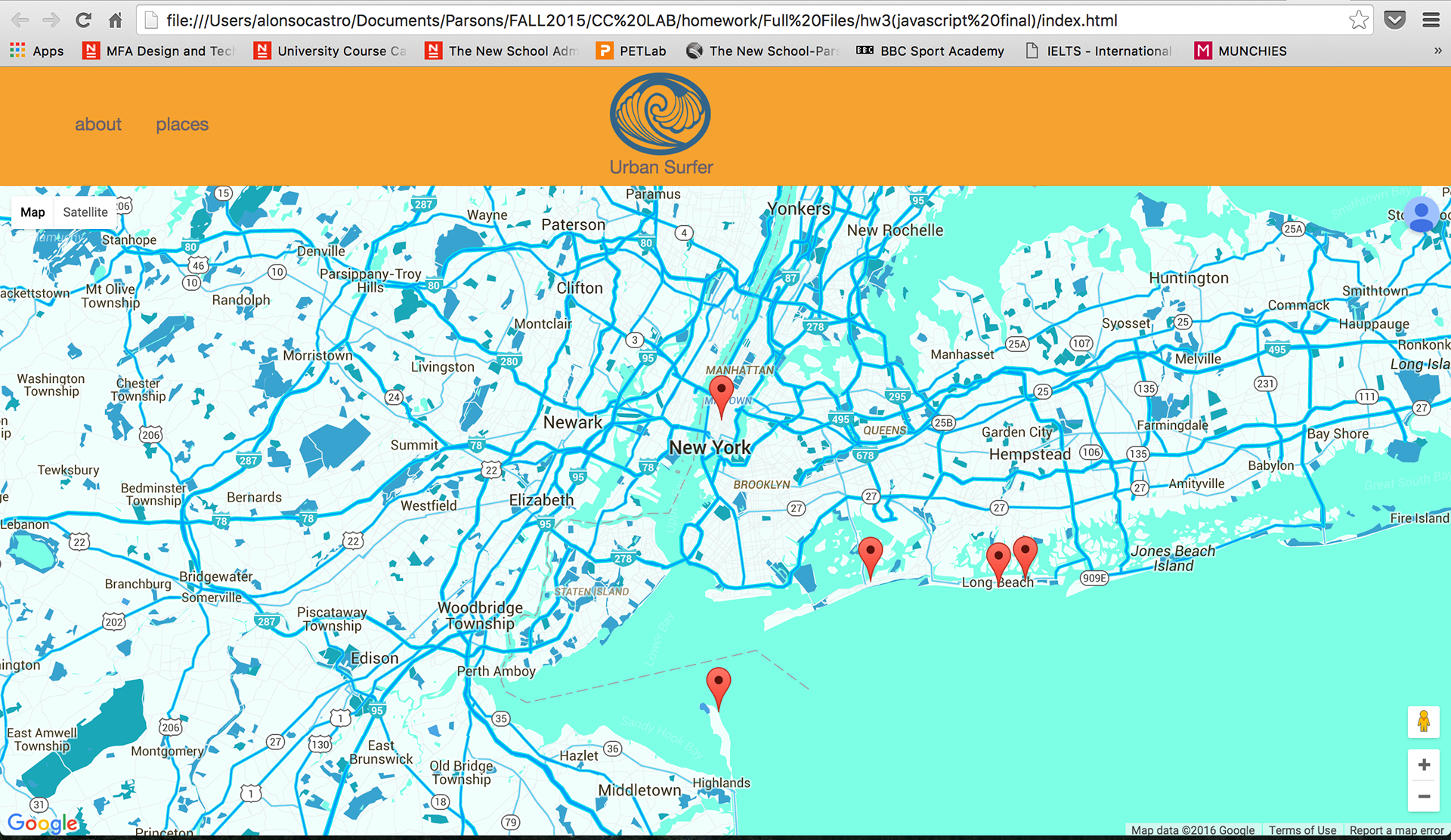The image size is (1451, 840).
Task: Click the browser forward arrow
Action: coord(51,20)
